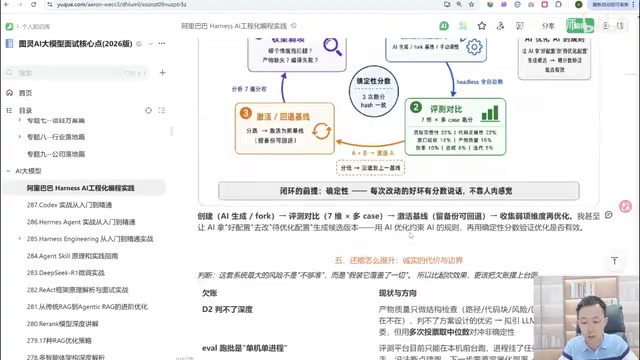Click the back-to-top arrow button
Screen dimensions: 640x360
[x=614, y=261]
